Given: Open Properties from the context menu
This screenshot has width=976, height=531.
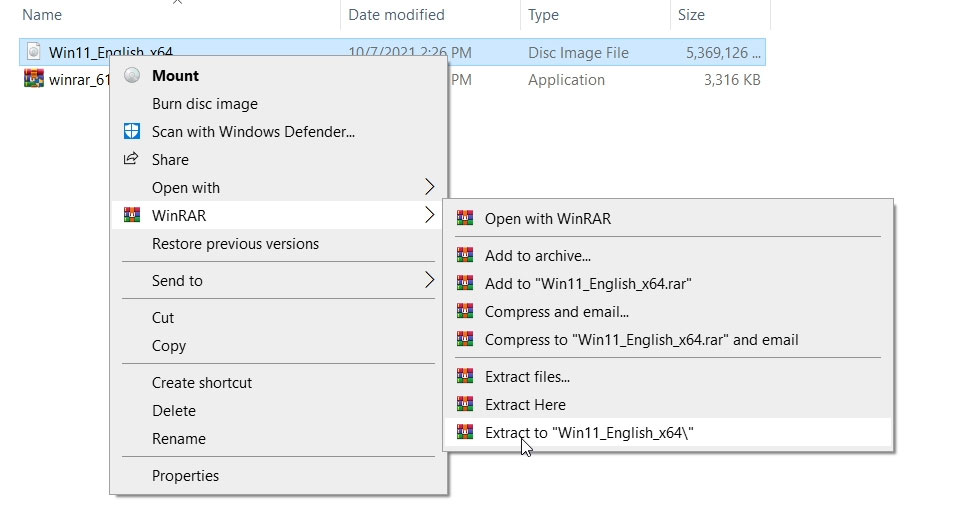Looking at the screenshot, I should (185, 476).
